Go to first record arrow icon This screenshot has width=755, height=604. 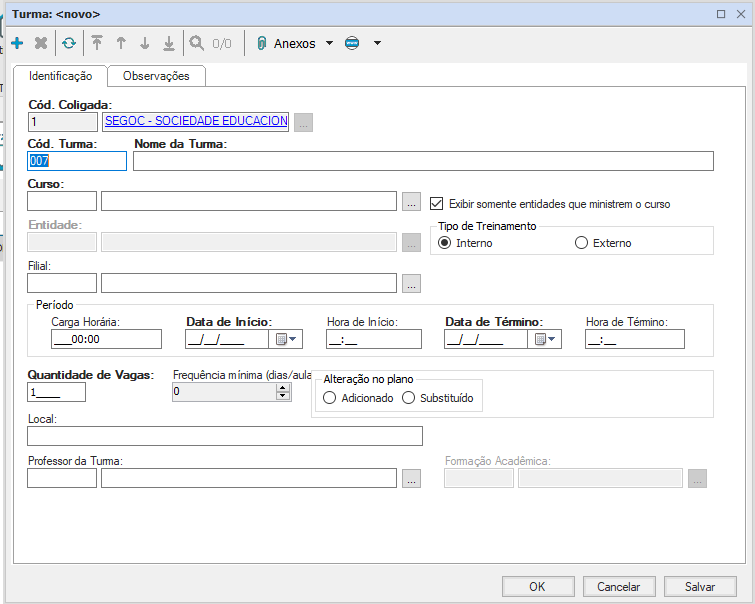pyautogui.click(x=97, y=43)
